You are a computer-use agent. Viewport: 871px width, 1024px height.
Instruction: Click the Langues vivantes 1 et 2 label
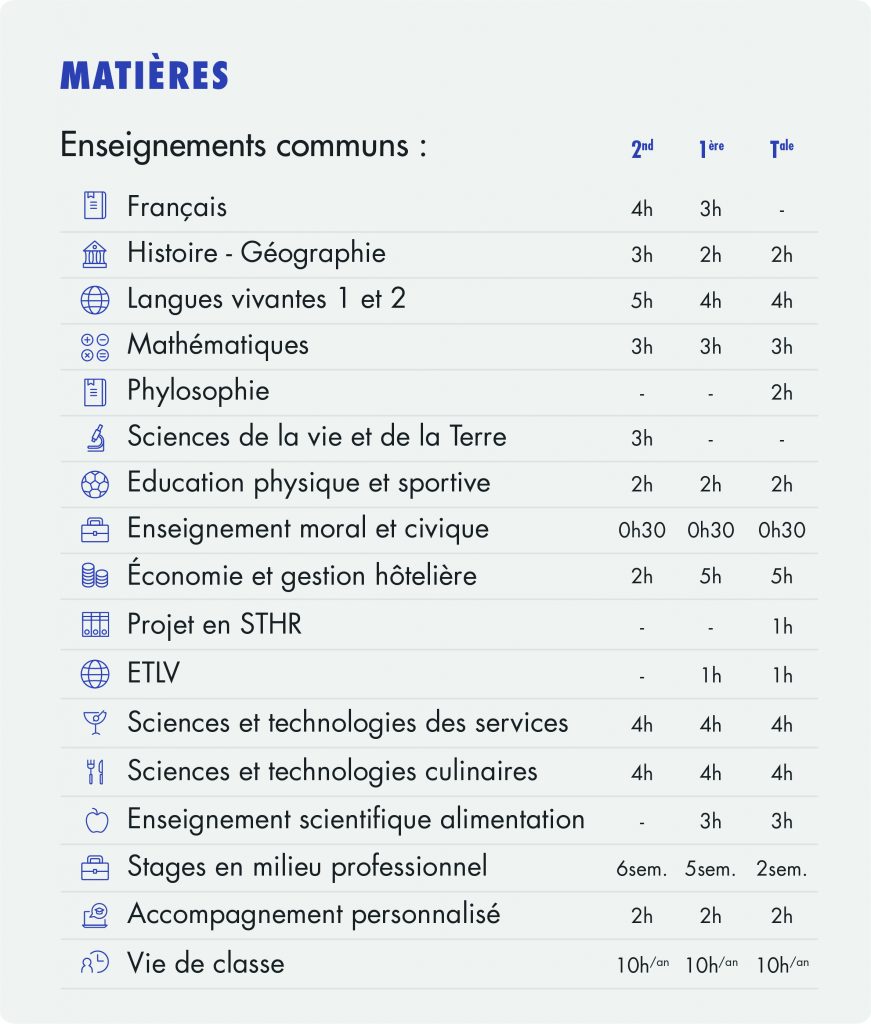click(x=266, y=299)
